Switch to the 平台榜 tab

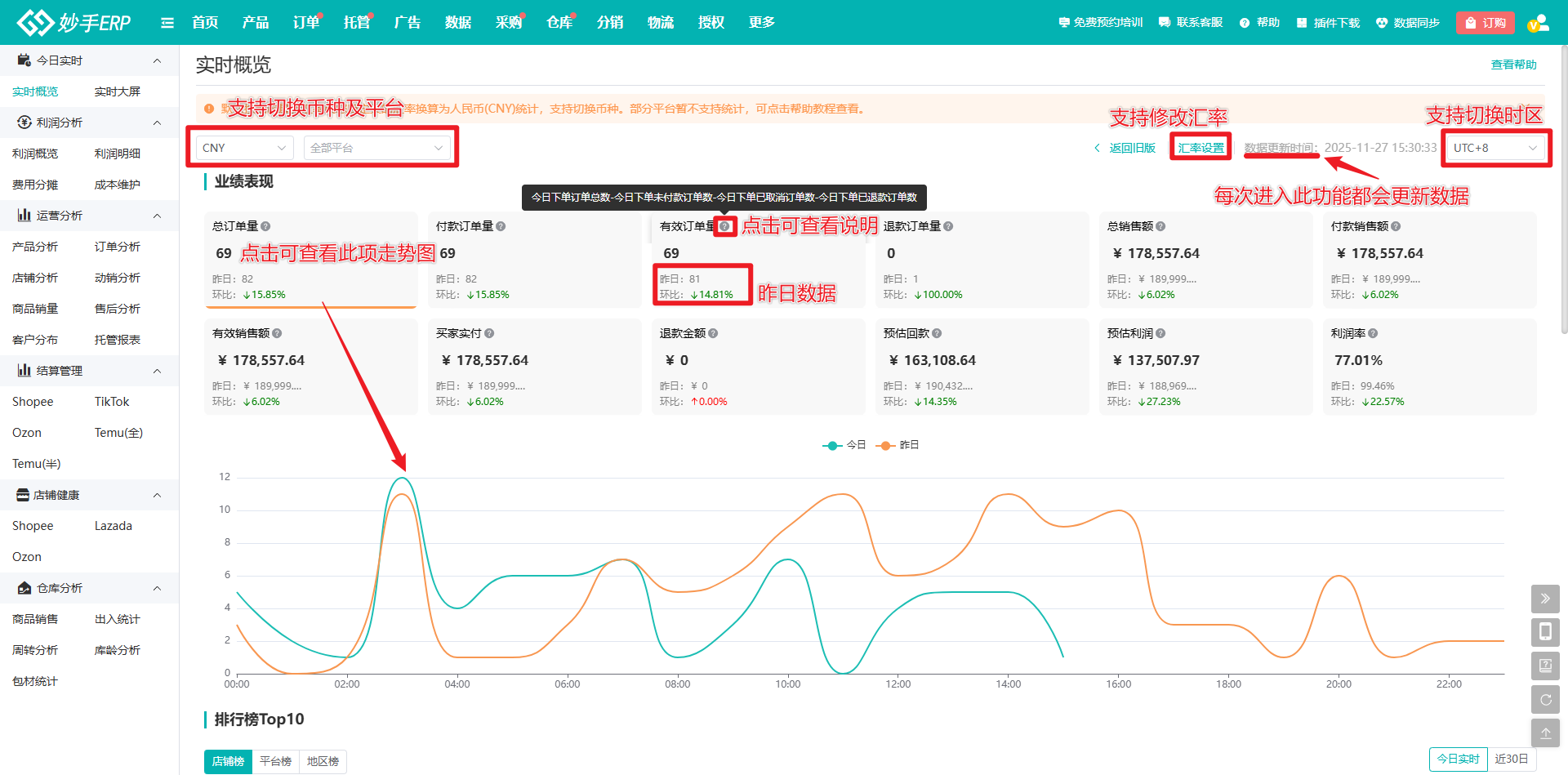(276, 761)
